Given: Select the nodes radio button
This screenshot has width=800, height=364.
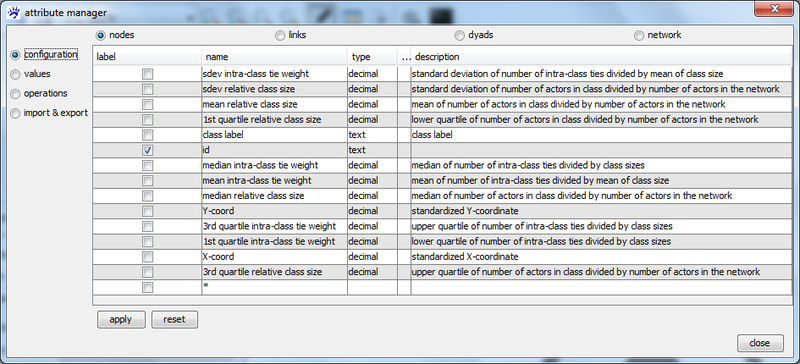Looking at the screenshot, I should coord(101,35).
